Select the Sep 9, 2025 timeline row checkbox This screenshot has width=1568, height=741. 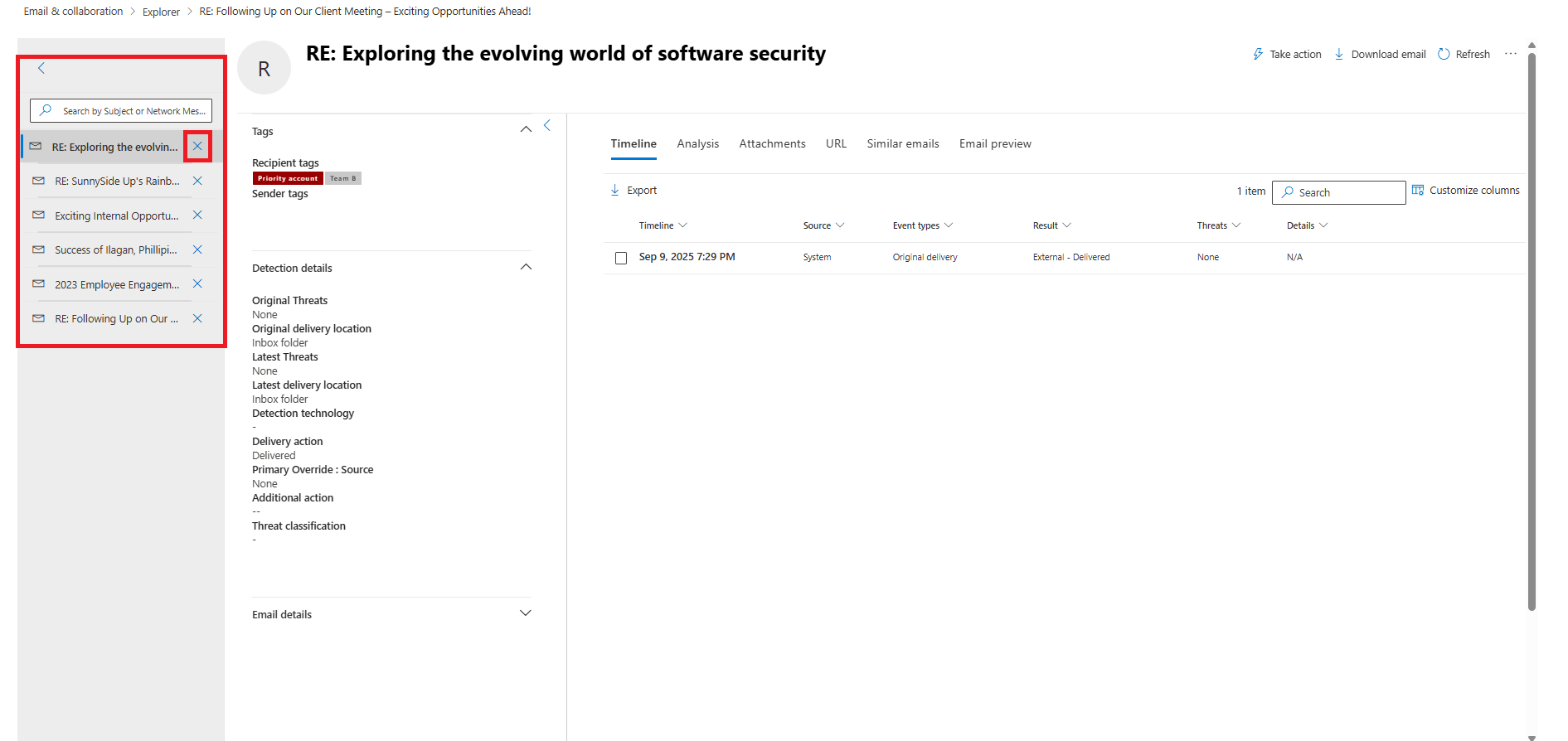point(621,258)
